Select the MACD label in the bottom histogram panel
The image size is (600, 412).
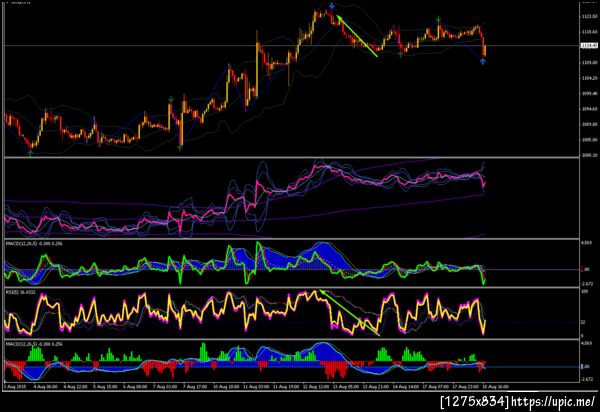point(34,344)
